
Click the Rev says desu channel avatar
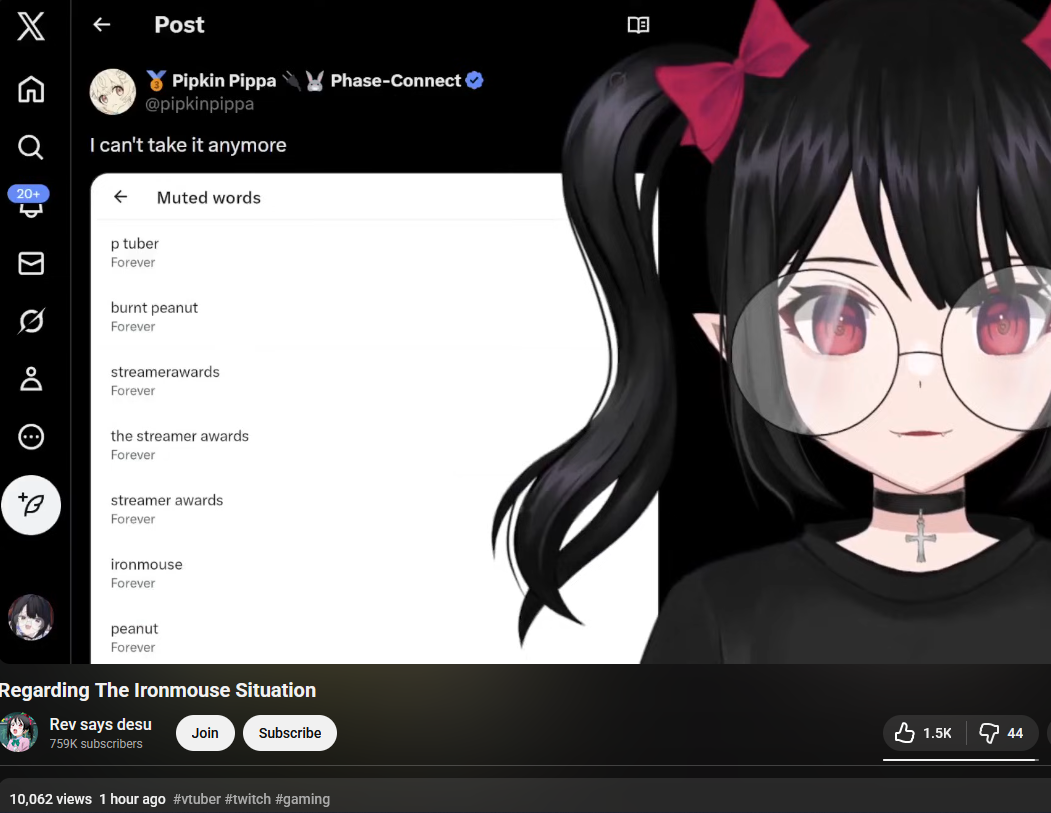18,733
